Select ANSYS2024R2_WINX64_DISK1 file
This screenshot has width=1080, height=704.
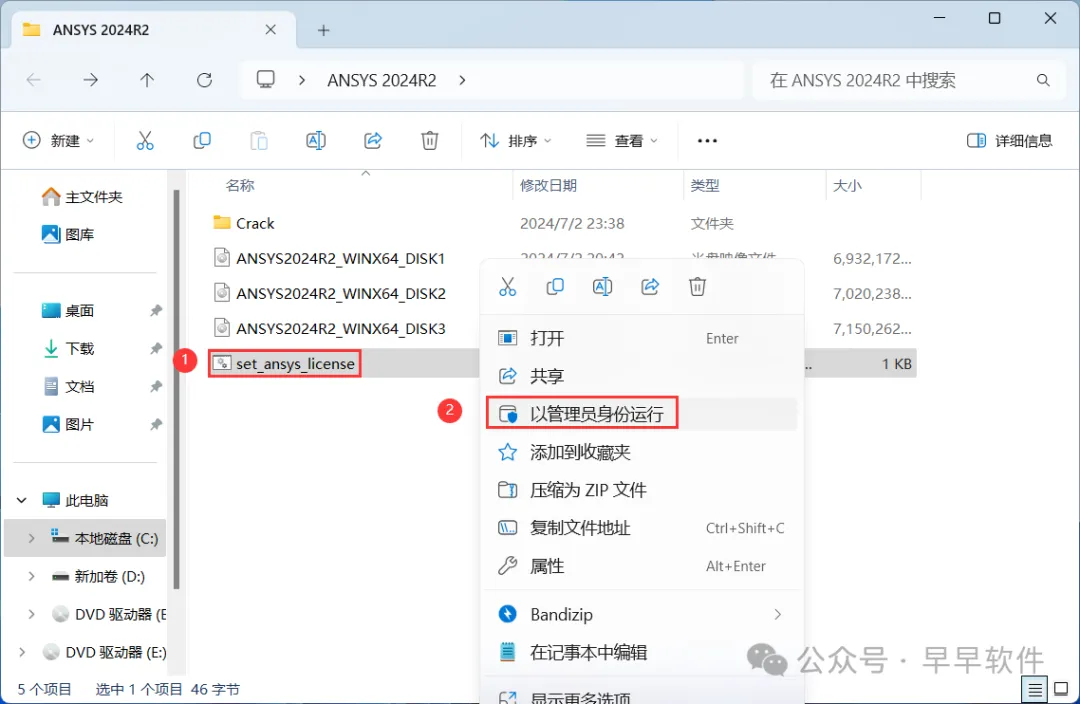(329, 258)
